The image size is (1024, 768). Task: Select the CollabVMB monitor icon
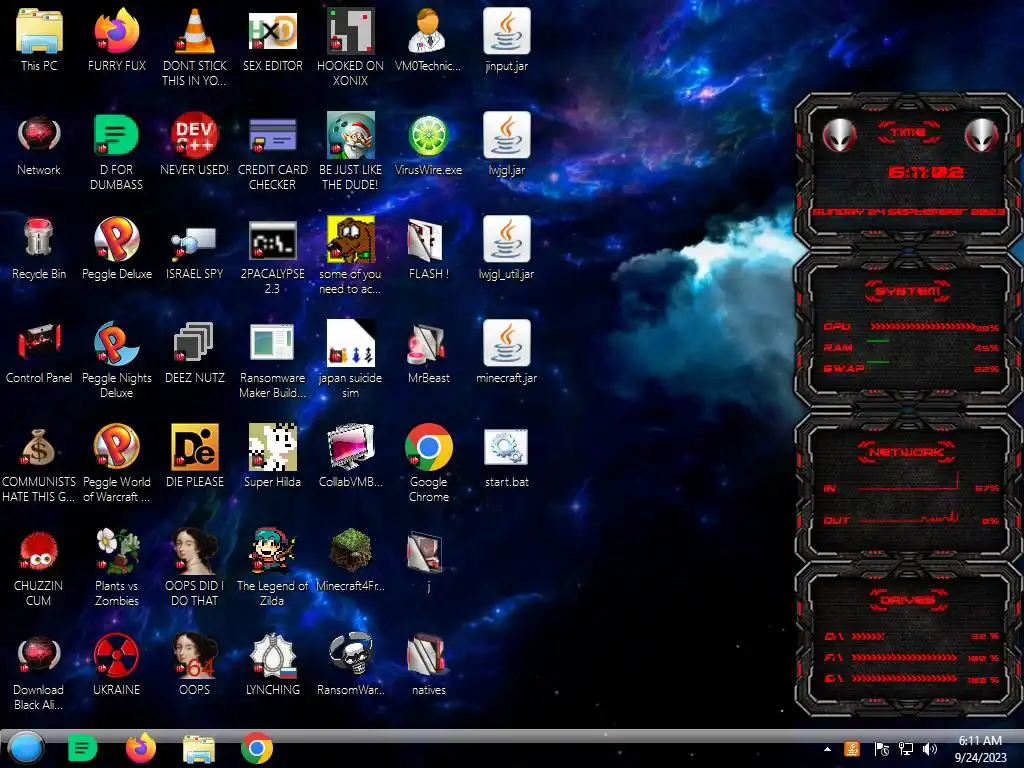(351, 447)
